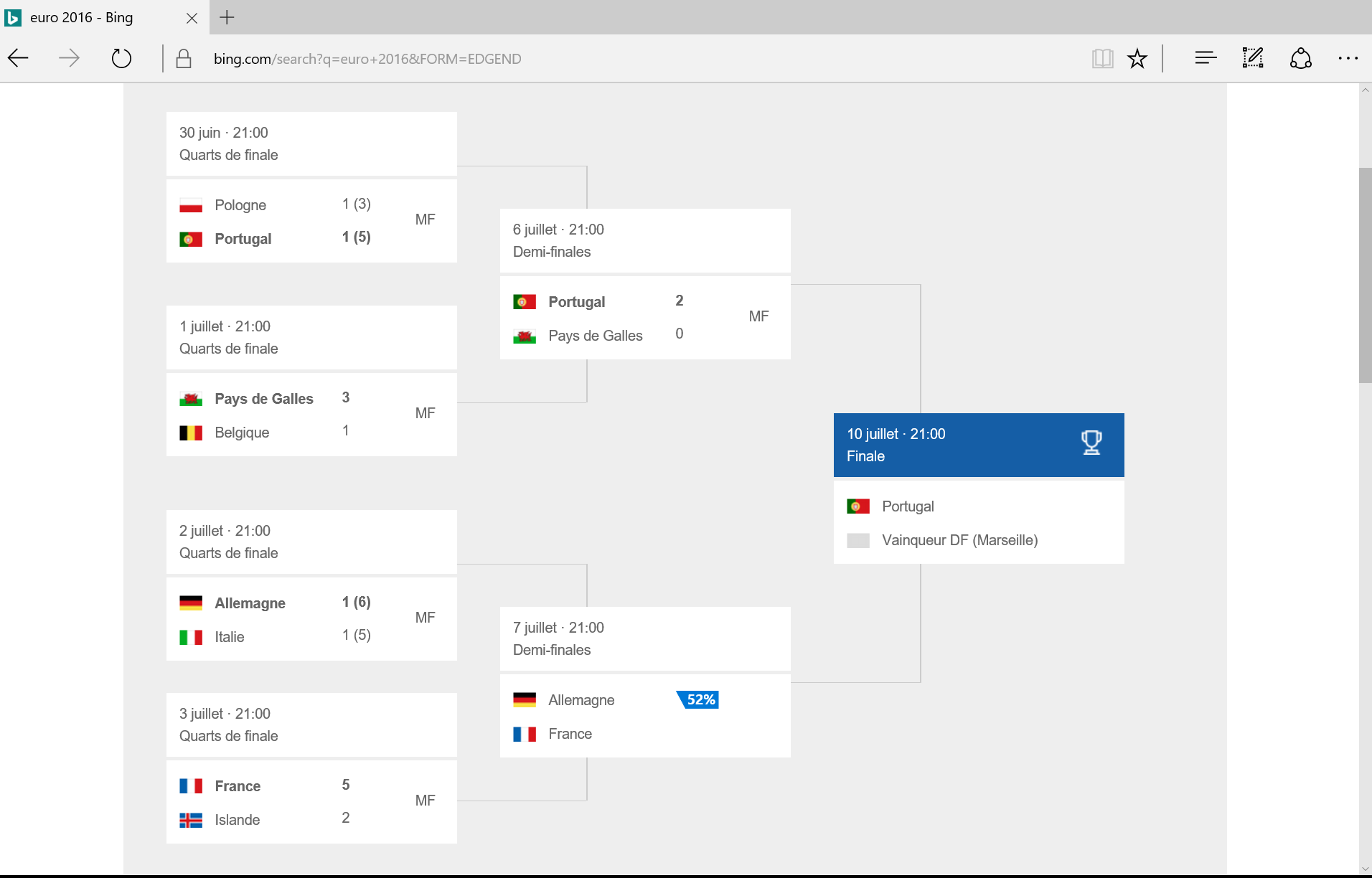This screenshot has width=1372, height=878.
Task: Make a Web Note icon
Action: pos(1253,58)
